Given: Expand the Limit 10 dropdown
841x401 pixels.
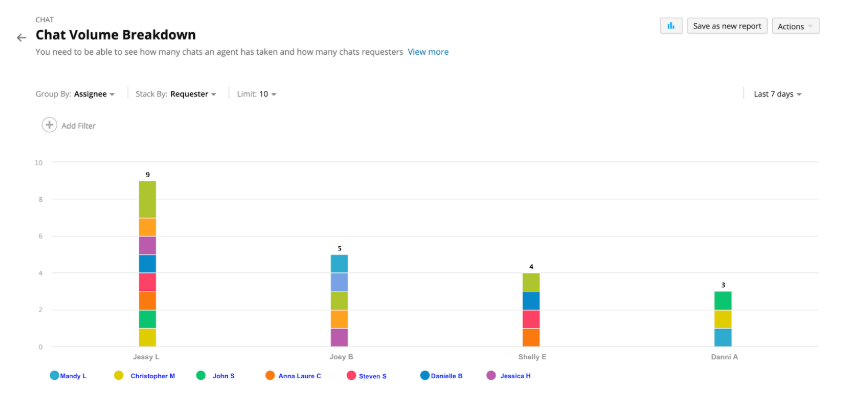Looking at the screenshot, I should (264, 94).
